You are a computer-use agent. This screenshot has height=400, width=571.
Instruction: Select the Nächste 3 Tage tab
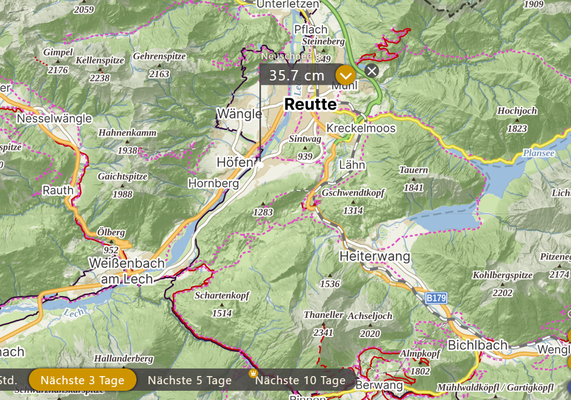82,380
